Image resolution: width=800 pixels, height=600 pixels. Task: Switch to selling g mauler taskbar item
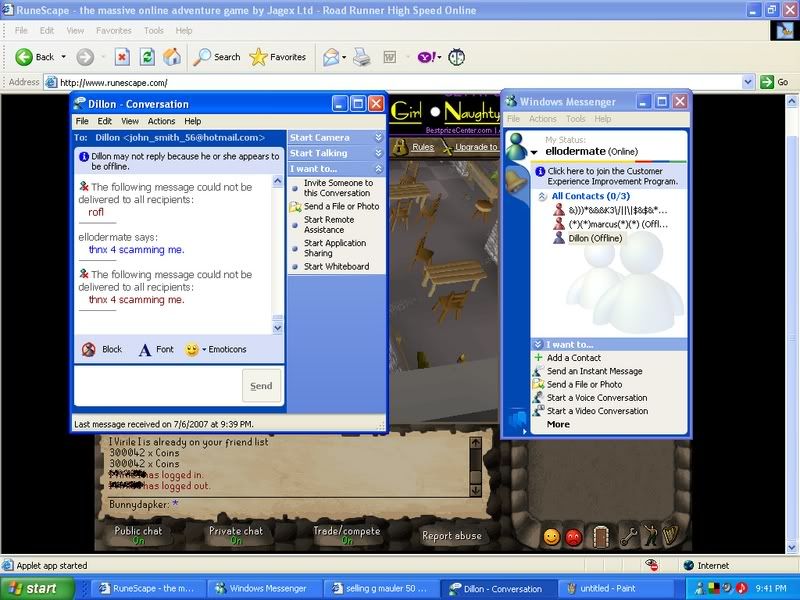point(381,588)
